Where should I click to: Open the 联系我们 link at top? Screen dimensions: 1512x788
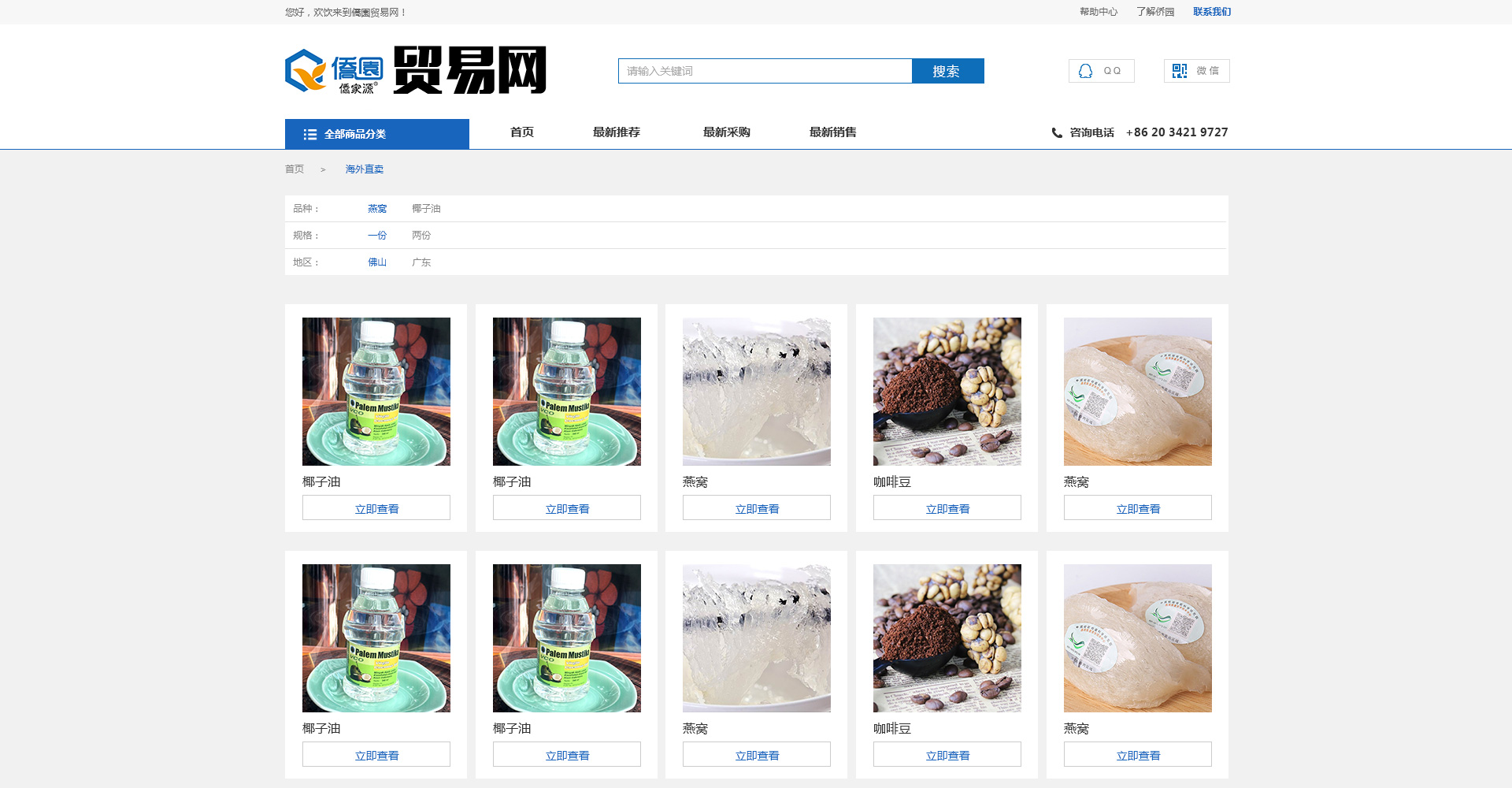click(1211, 12)
